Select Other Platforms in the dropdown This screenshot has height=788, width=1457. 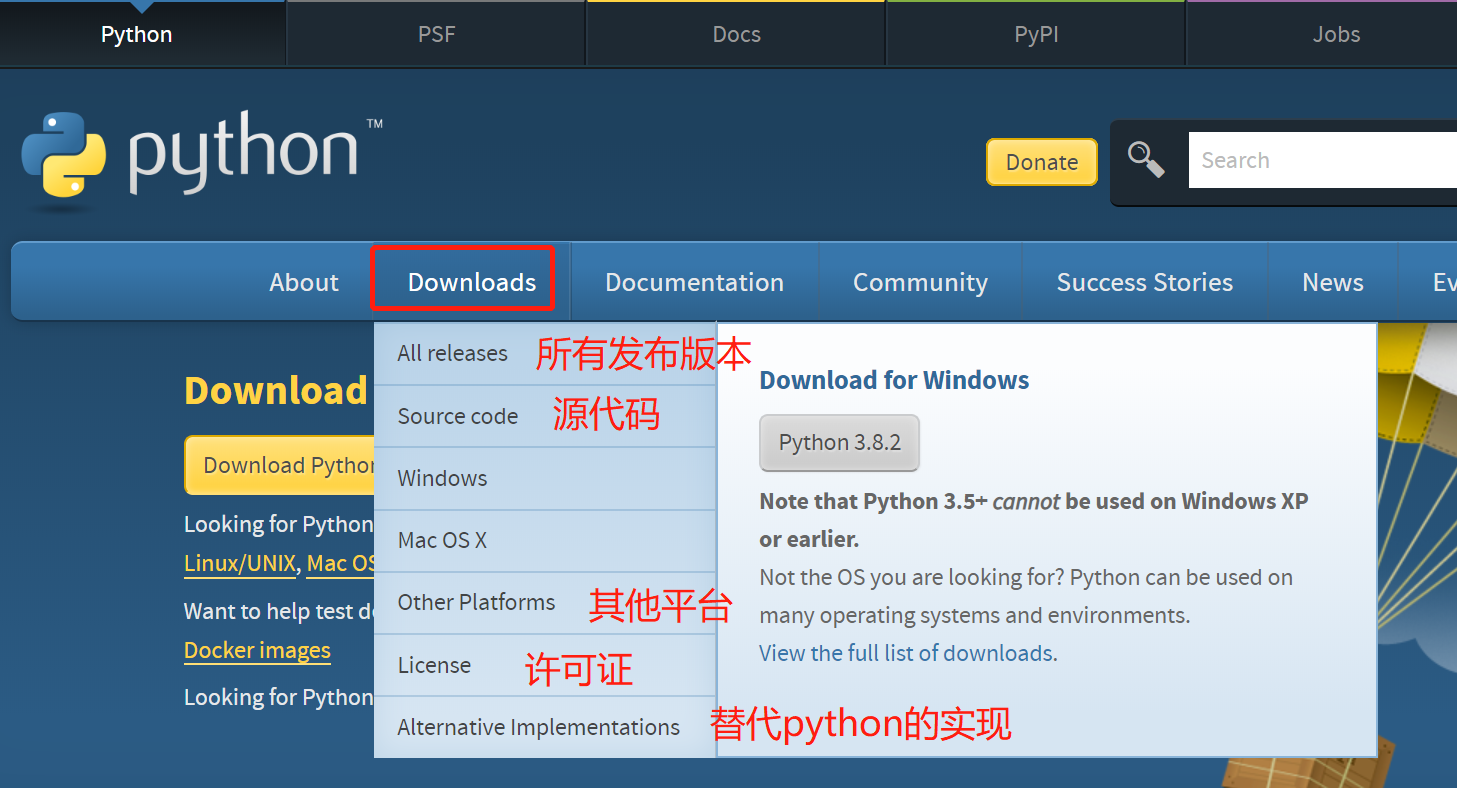[545, 602]
